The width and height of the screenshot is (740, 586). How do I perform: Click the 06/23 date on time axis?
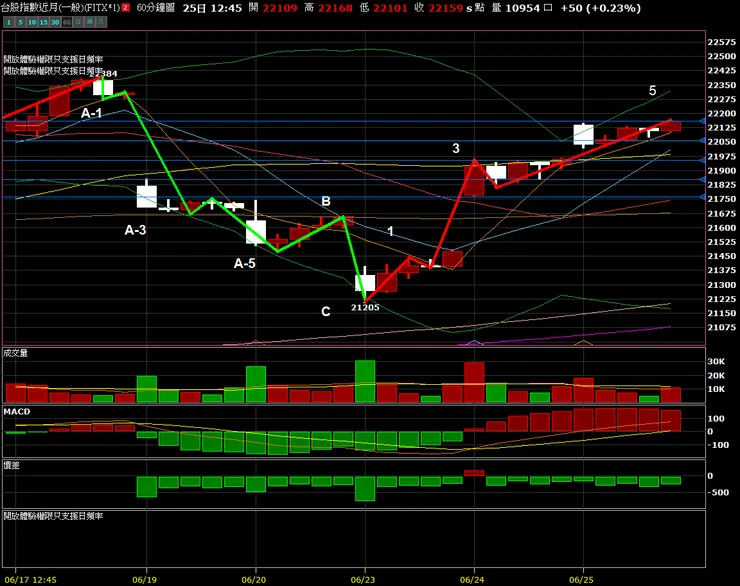363,579
